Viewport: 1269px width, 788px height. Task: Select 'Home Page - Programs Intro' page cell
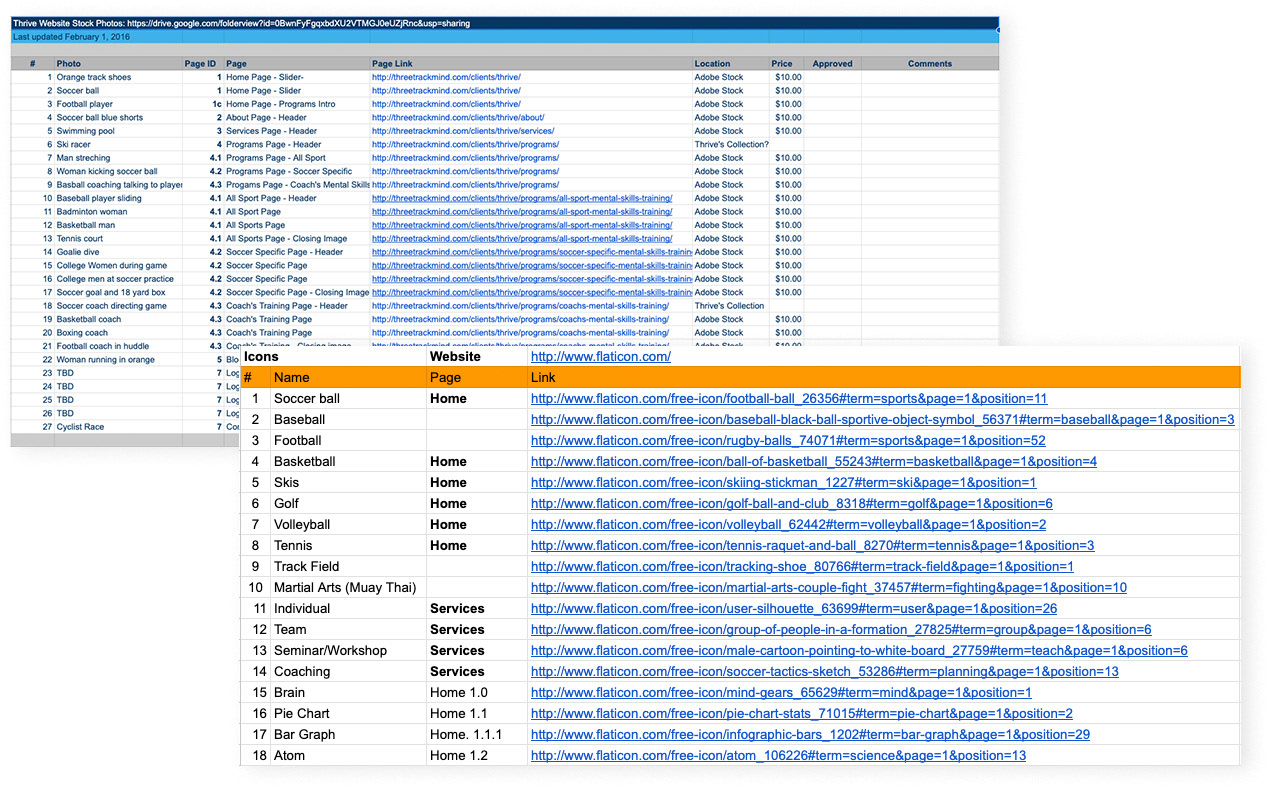(x=297, y=104)
